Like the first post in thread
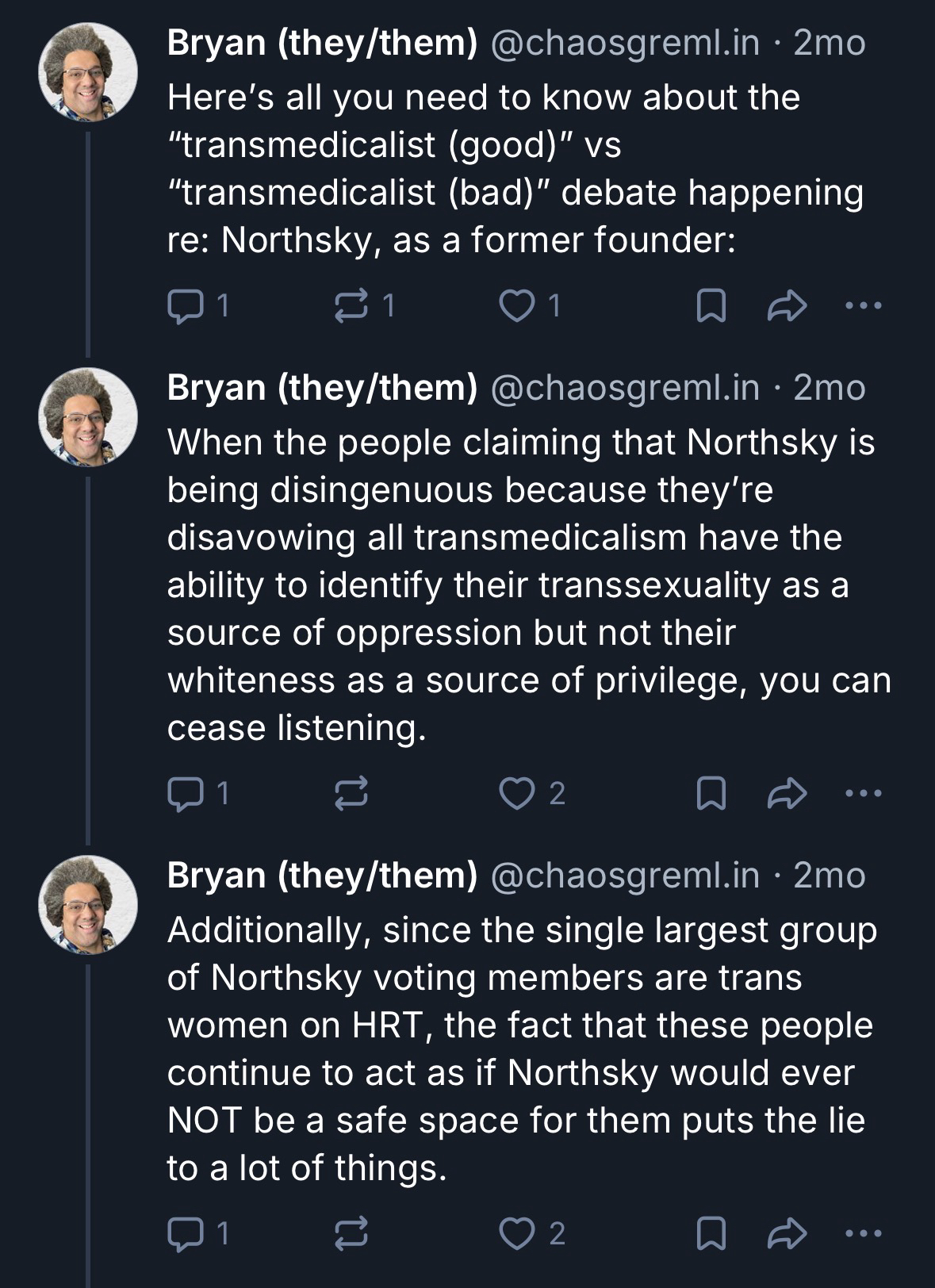Screen dimensions: 935x1288 [518, 305]
